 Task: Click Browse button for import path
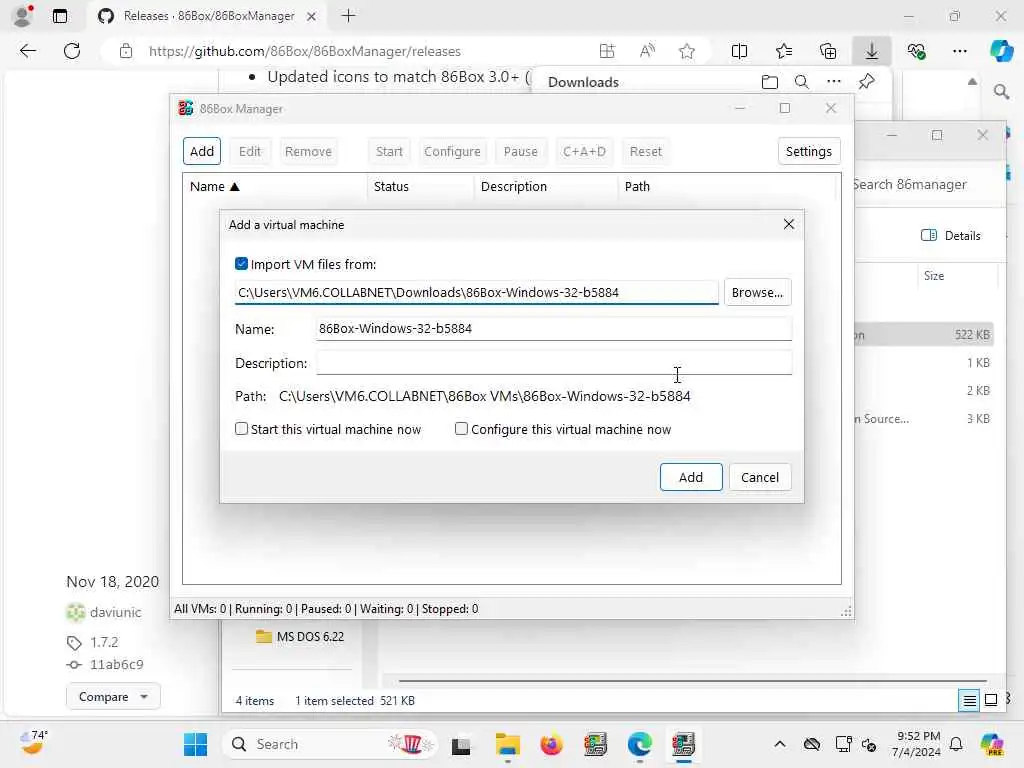[757, 292]
